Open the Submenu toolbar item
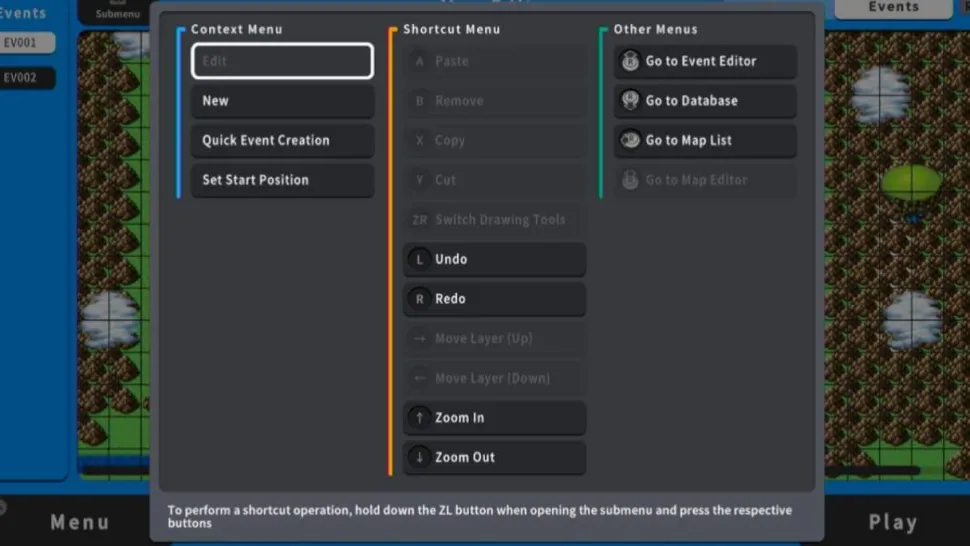The width and height of the screenshot is (970, 546). pos(117,11)
